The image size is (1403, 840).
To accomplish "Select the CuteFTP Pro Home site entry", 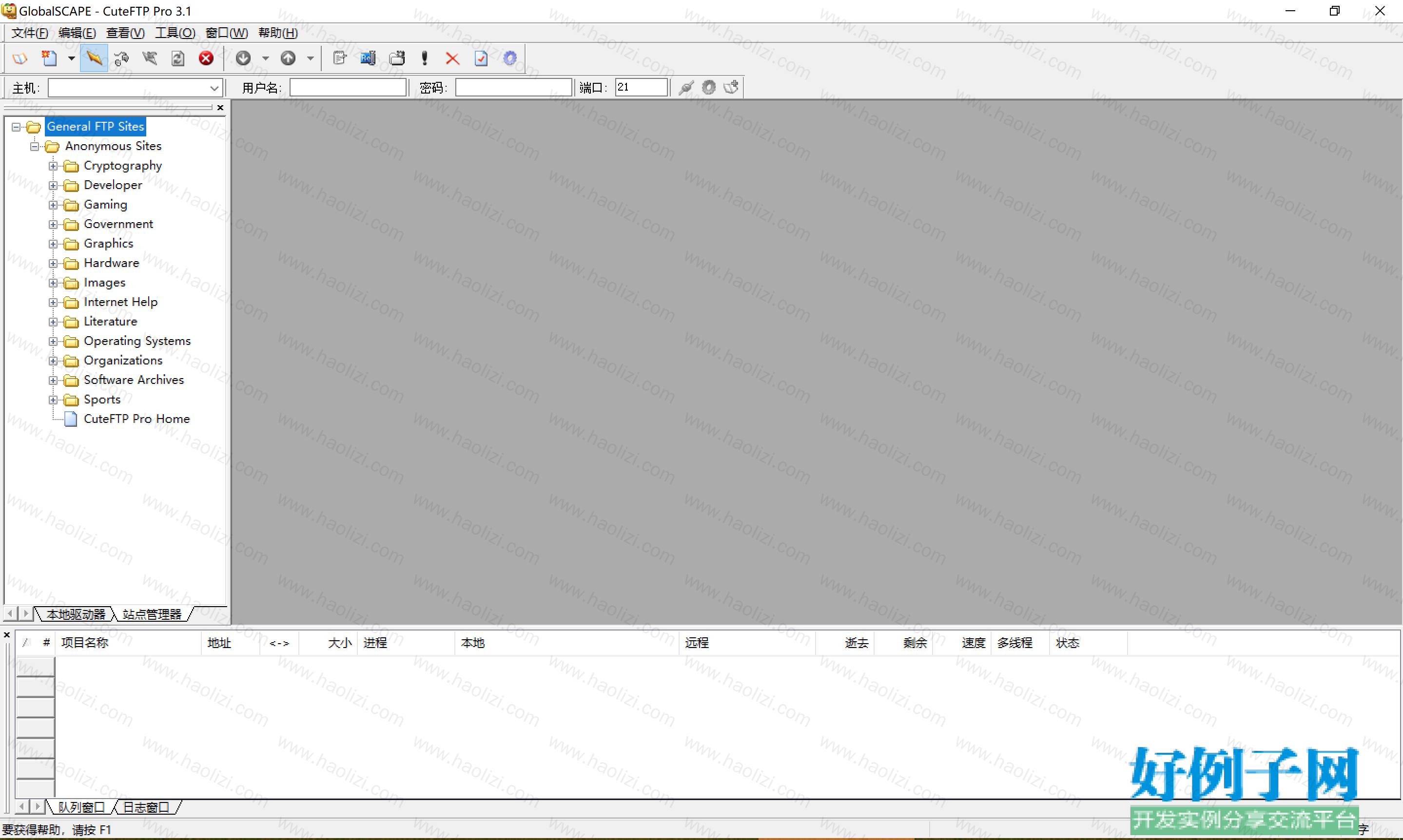I will [x=136, y=419].
